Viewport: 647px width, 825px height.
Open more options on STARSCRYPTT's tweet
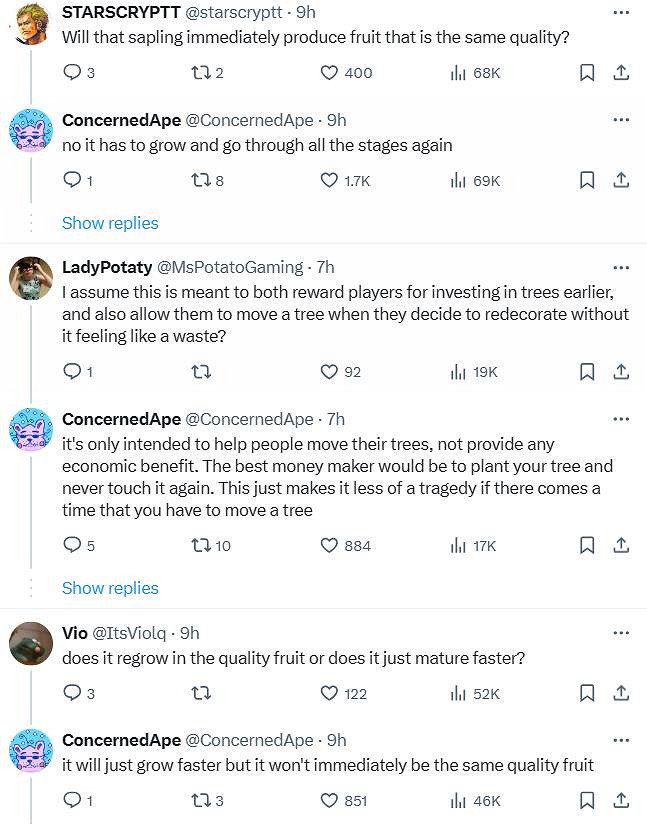tap(620, 11)
